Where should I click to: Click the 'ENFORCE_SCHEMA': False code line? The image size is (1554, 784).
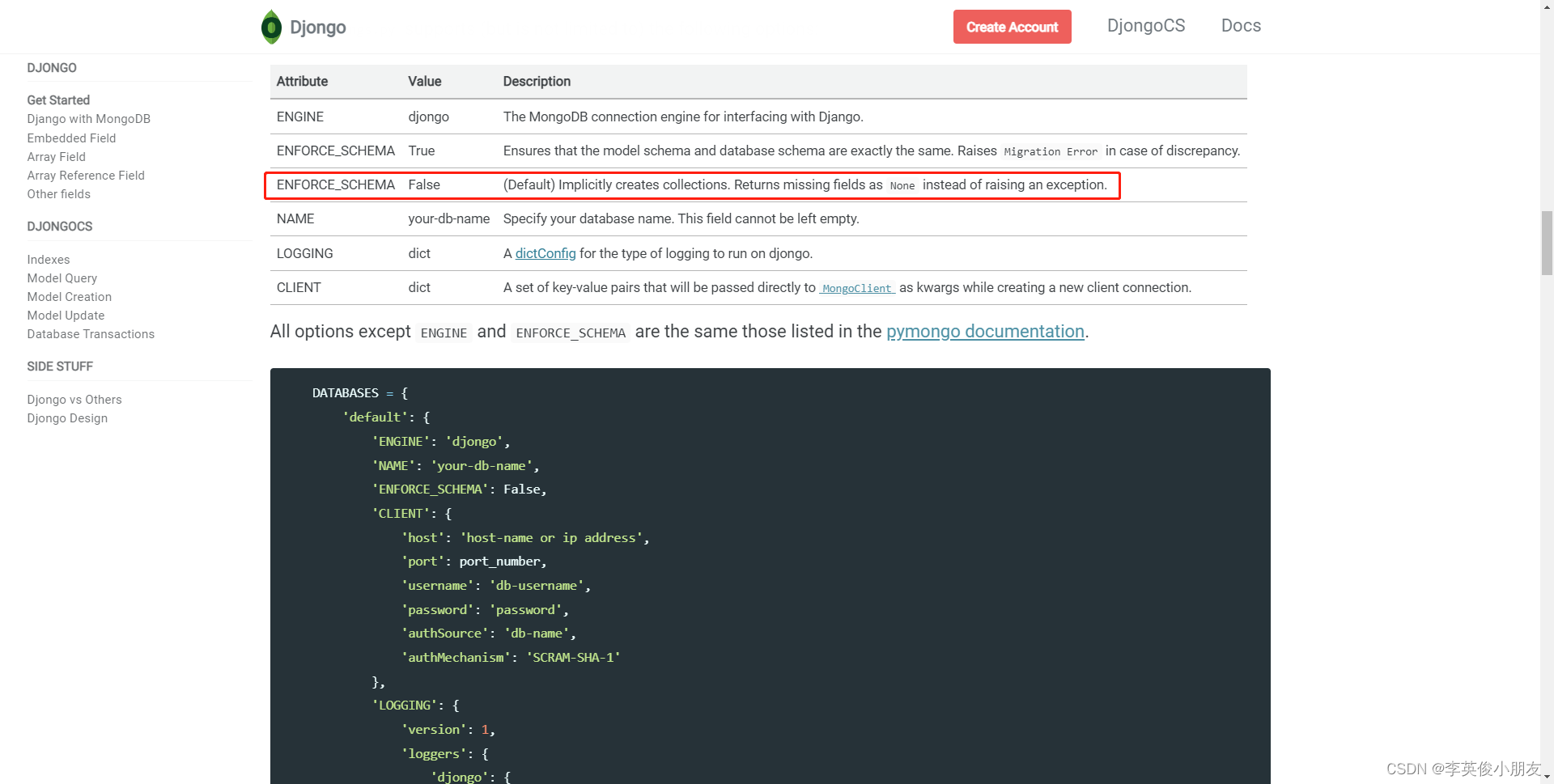pos(459,489)
